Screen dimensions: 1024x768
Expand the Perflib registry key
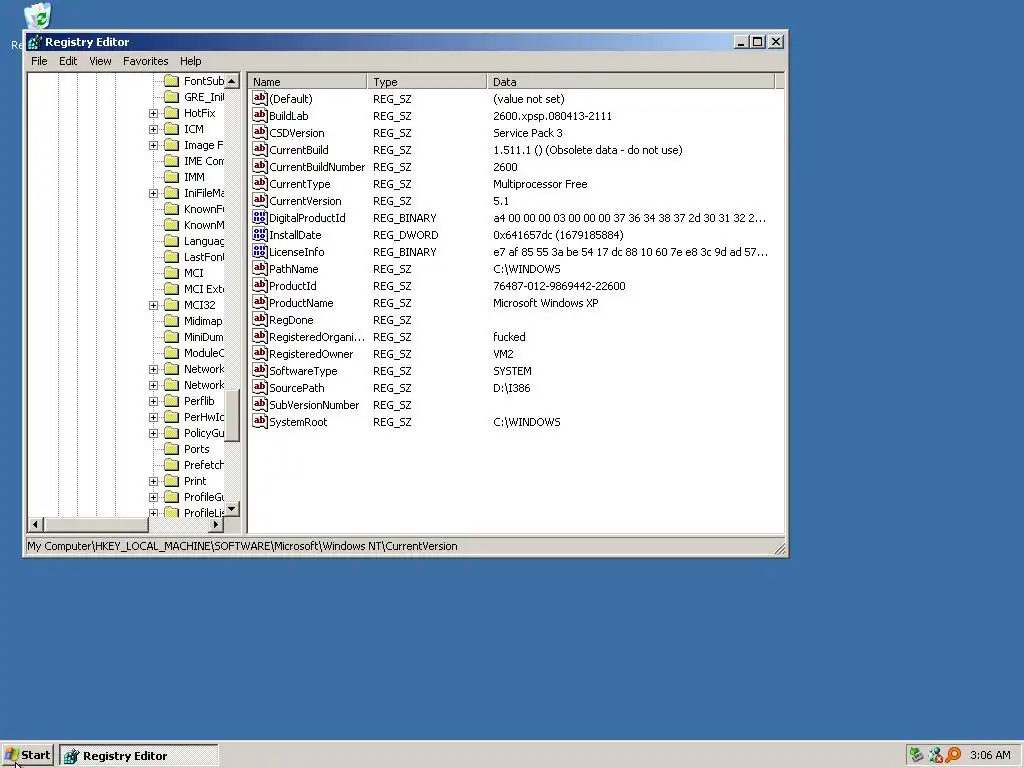(153, 401)
